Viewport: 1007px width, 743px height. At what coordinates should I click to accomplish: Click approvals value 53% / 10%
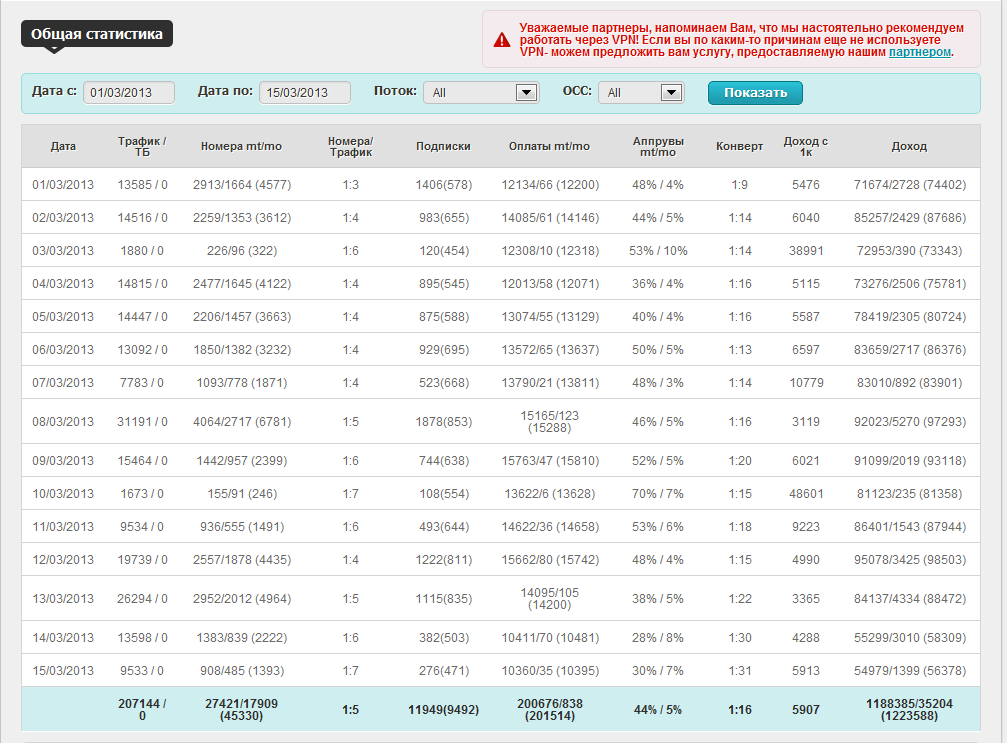[658, 250]
